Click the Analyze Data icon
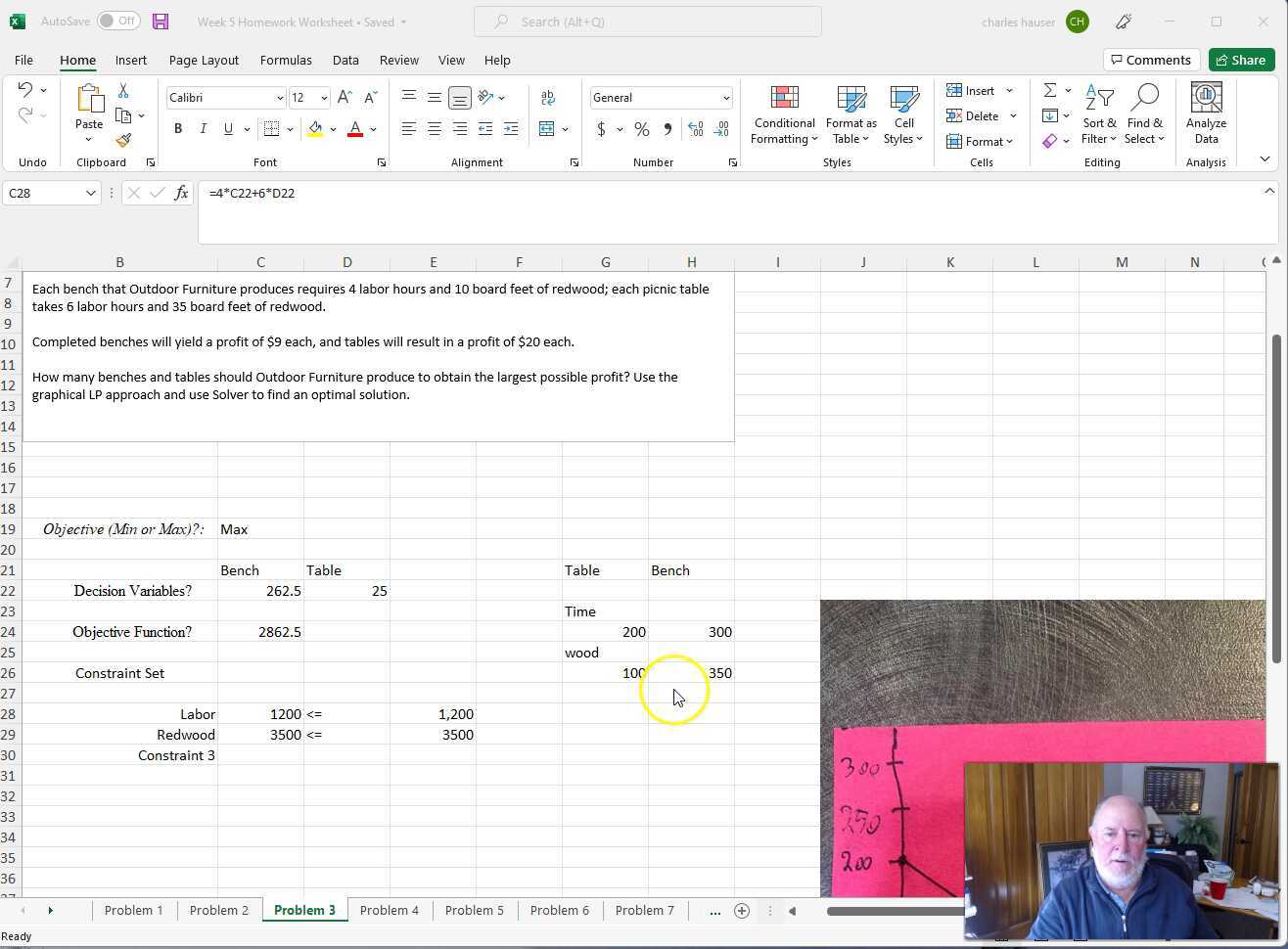 point(1206,115)
